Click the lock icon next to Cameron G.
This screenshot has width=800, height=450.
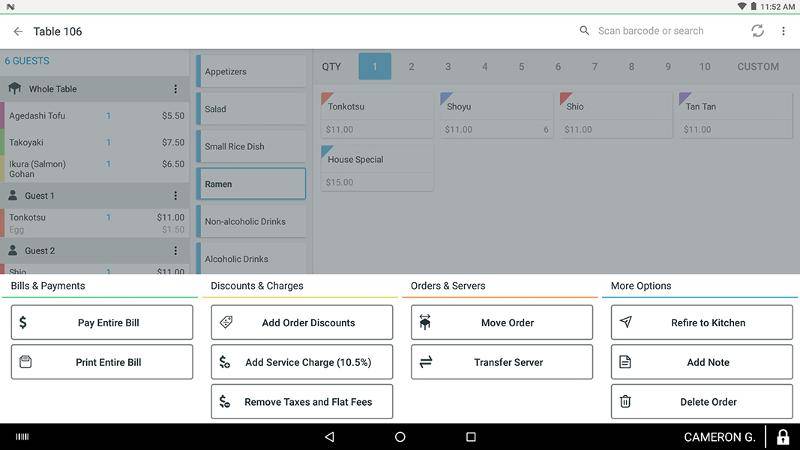[783, 437]
